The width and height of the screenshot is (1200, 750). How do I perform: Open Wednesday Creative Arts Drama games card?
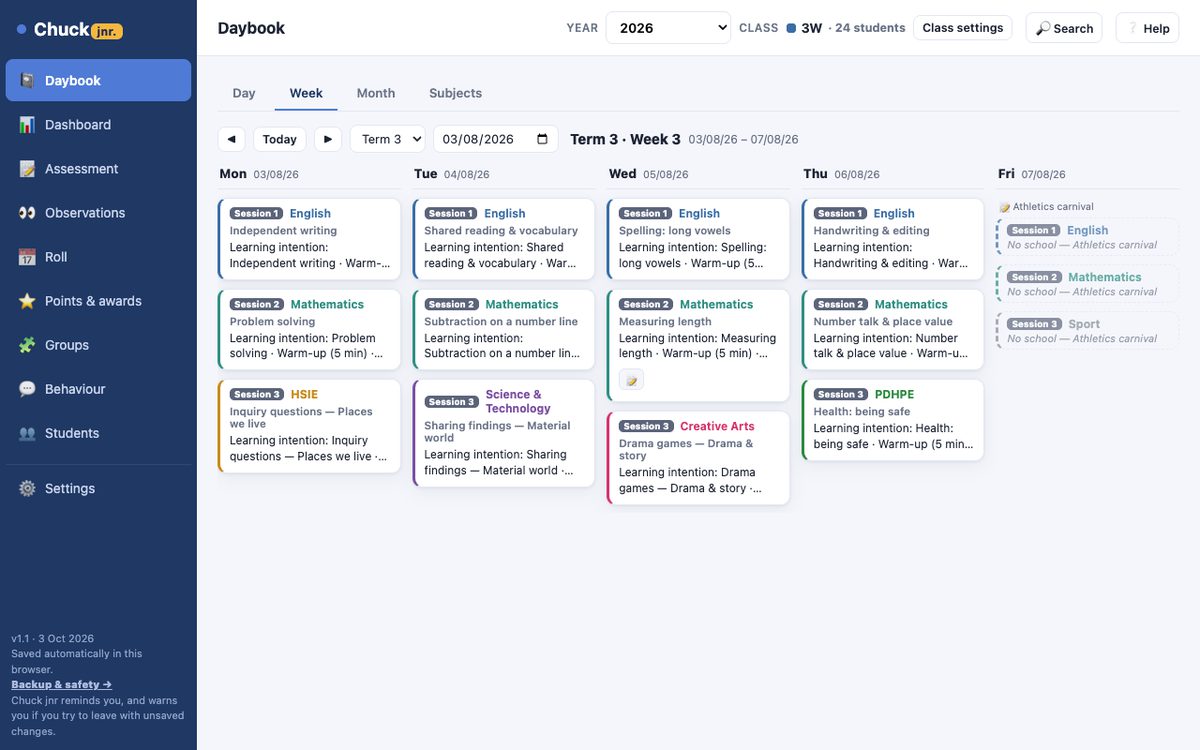pyautogui.click(x=698, y=458)
